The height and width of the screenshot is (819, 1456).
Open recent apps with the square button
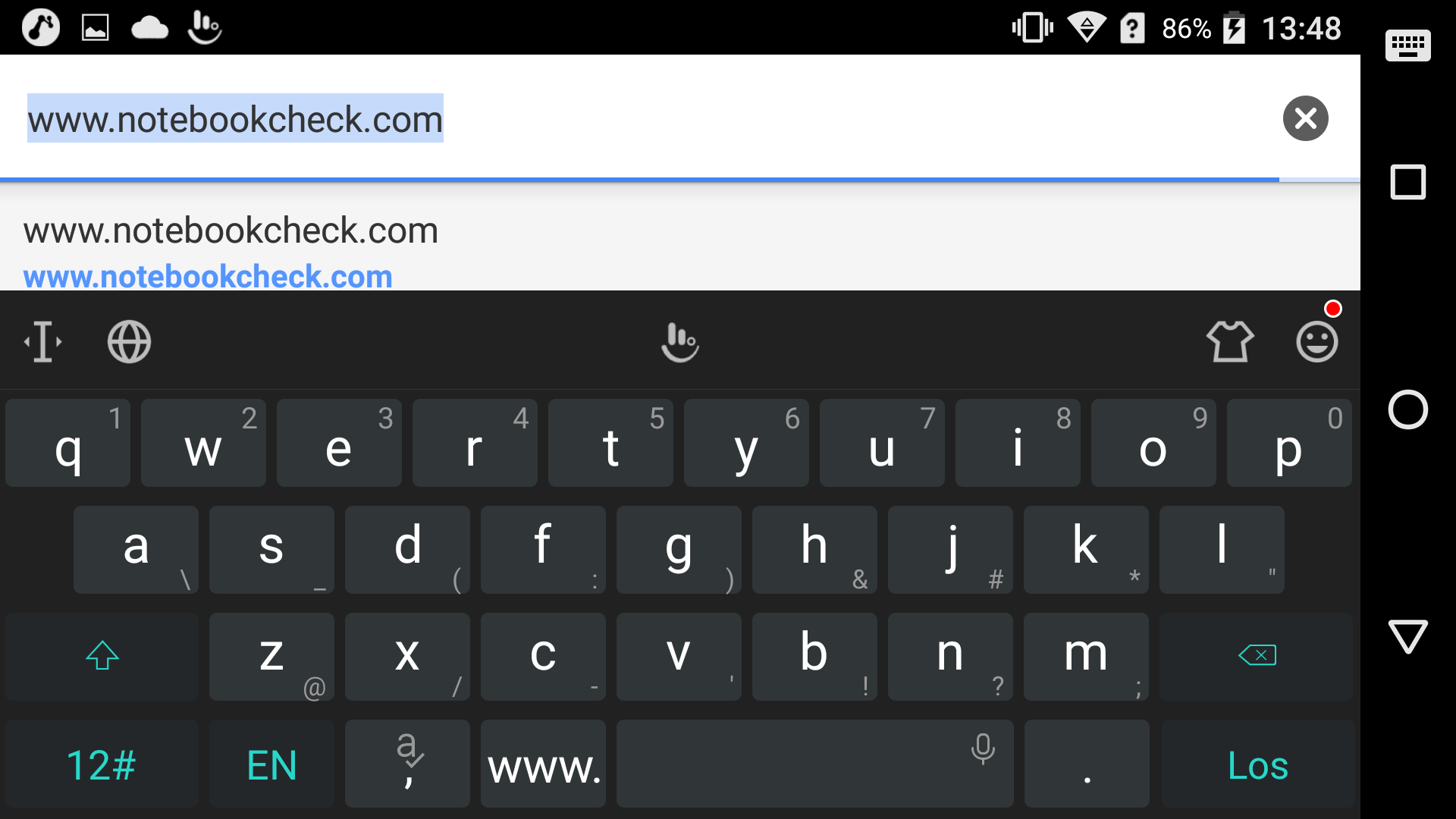pos(1407,182)
